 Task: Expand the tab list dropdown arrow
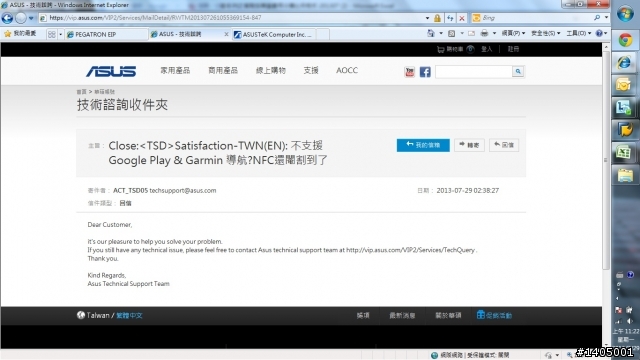tap(60, 34)
